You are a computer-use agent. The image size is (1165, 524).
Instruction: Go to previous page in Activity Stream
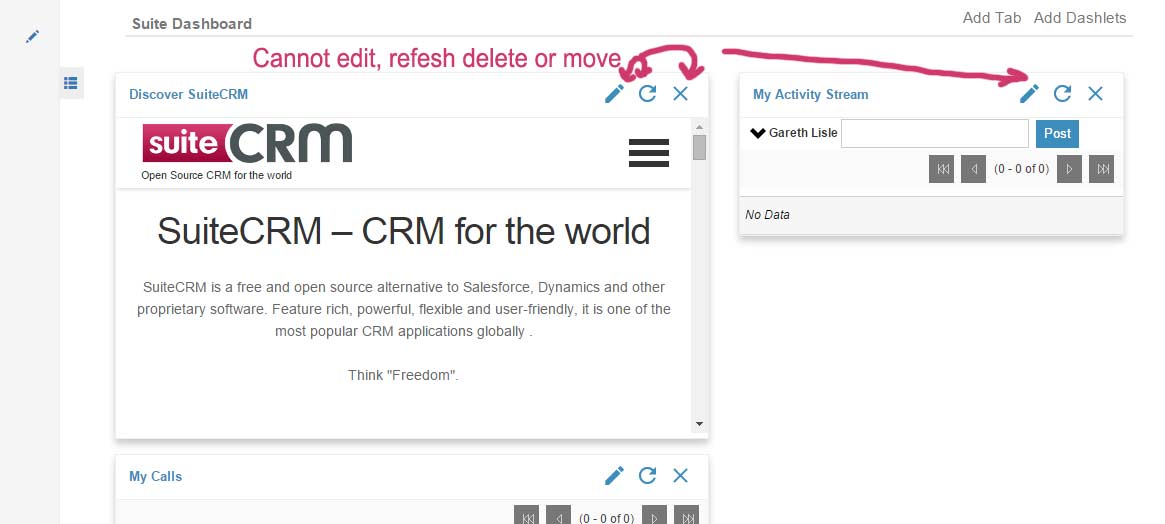[973, 169]
